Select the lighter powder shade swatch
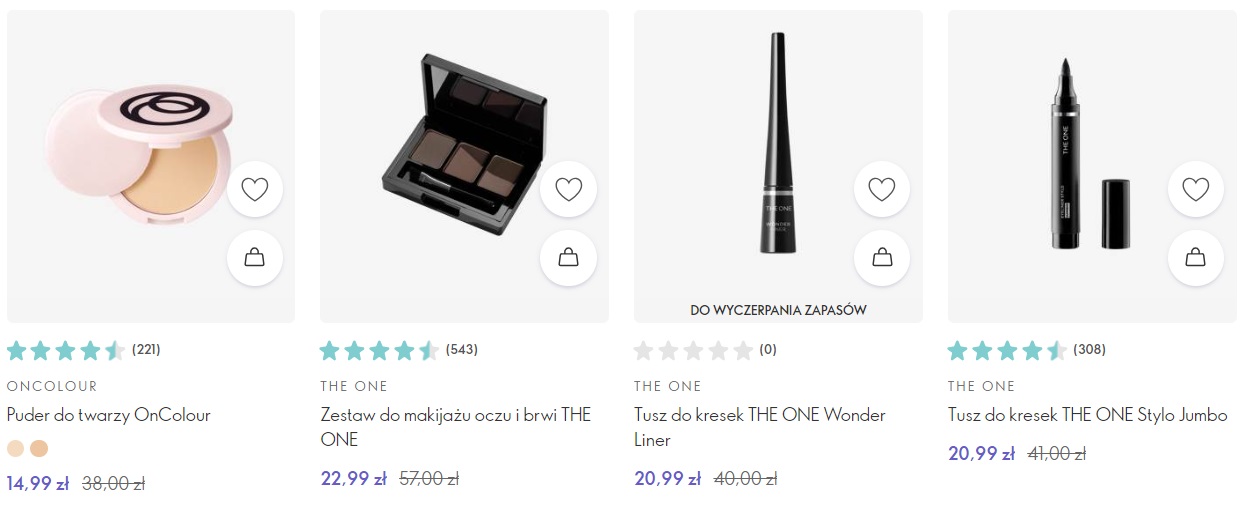The image size is (1249, 512). coord(15,448)
